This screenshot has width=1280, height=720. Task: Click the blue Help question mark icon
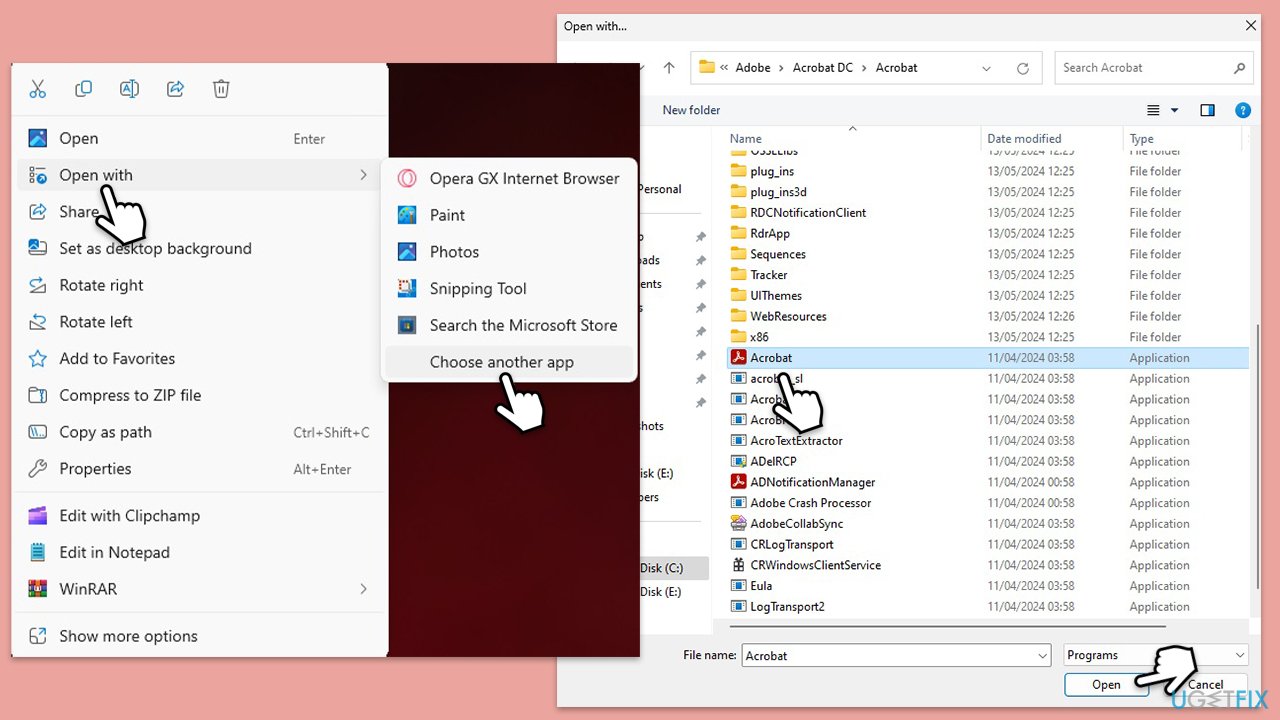(x=1243, y=110)
